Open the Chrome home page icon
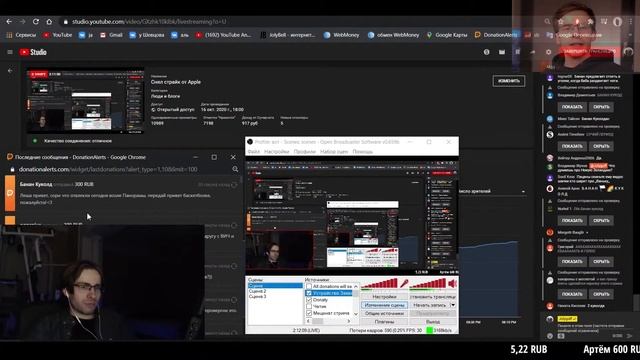The width and height of the screenshot is (640, 360). click(49, 21)
